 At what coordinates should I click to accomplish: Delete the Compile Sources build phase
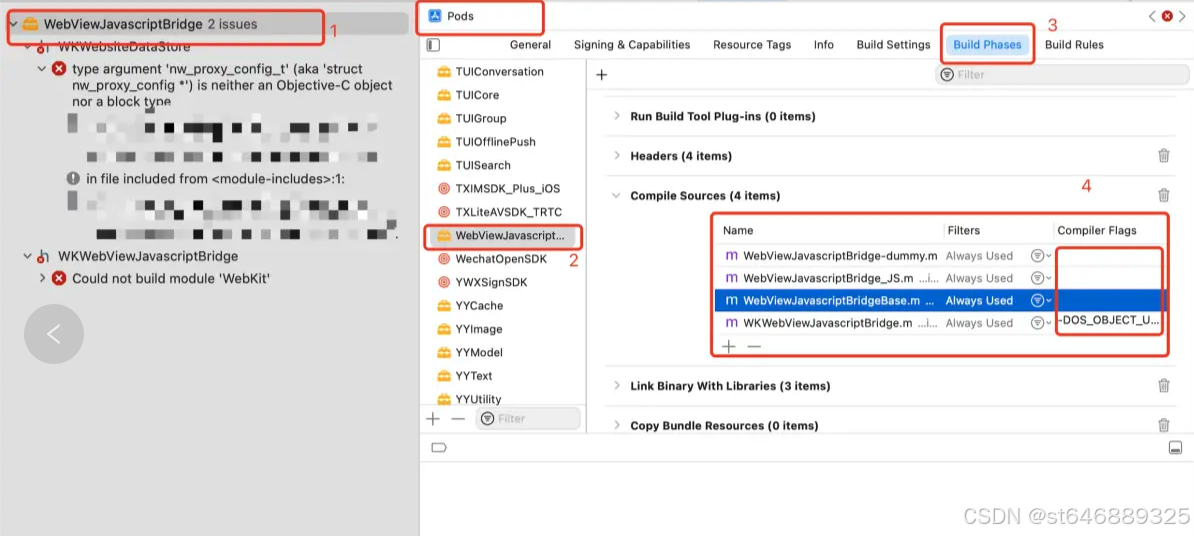coord(1164,195)
